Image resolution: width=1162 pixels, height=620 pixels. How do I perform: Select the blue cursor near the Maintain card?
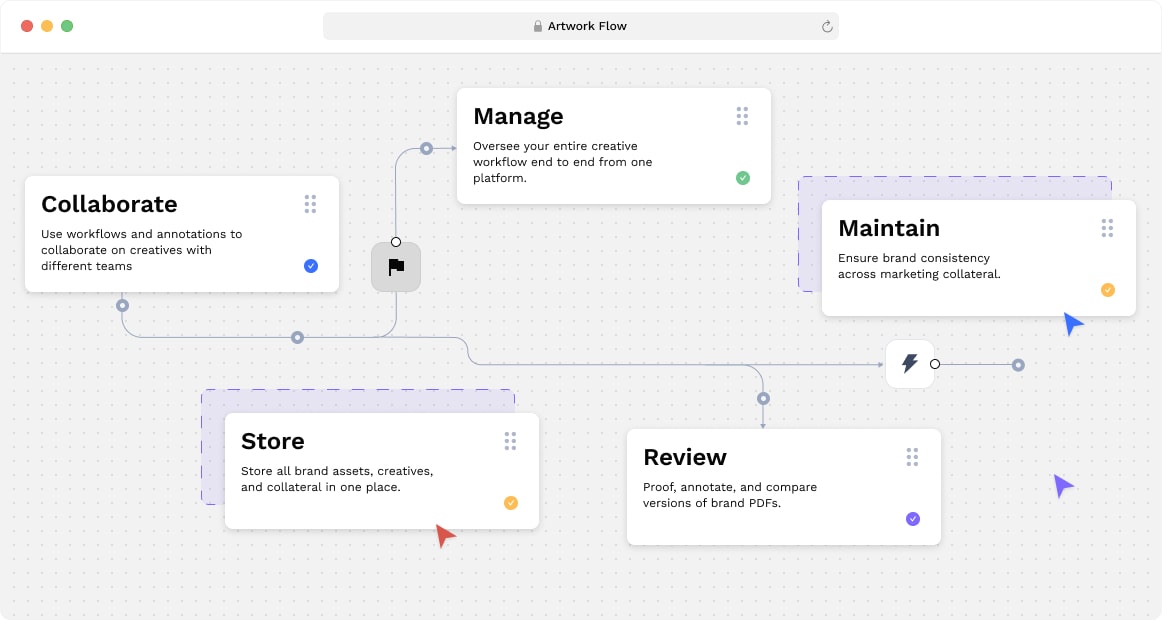pos(1073,323)
